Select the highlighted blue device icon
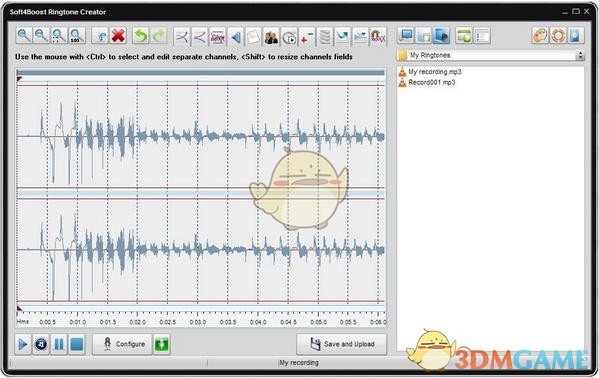Image resolution: width=599 pixels, height=378 pixels. pos(442,36)
